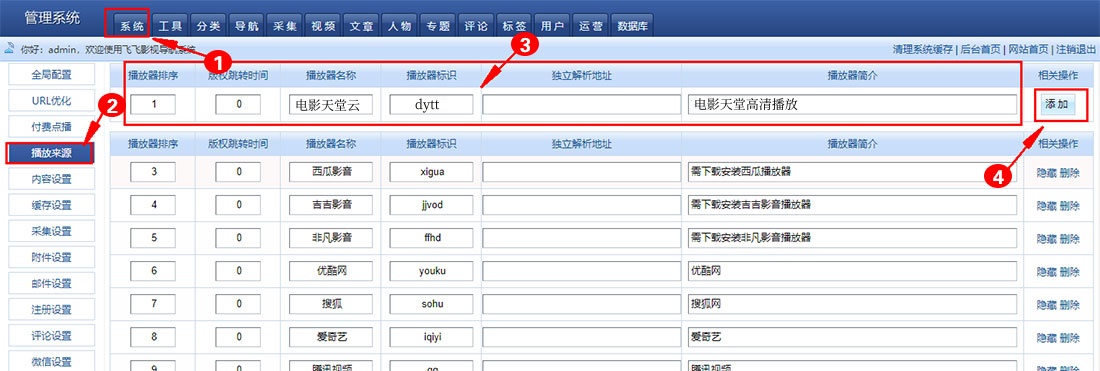Click the sohu identifier field
Image resolution: width=1100 pixels, height=371 pixels.
pos(431,304)
